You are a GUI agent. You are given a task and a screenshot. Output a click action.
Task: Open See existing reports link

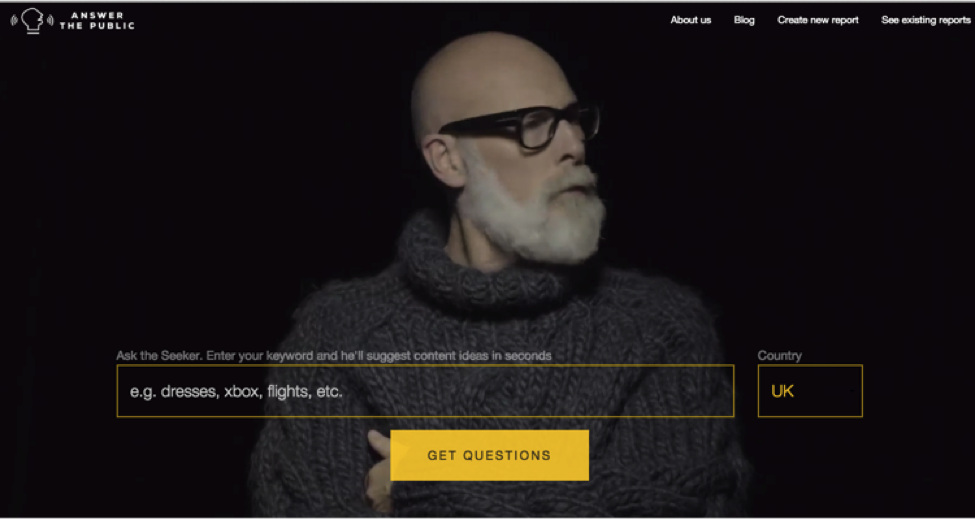tap(926, 20)
